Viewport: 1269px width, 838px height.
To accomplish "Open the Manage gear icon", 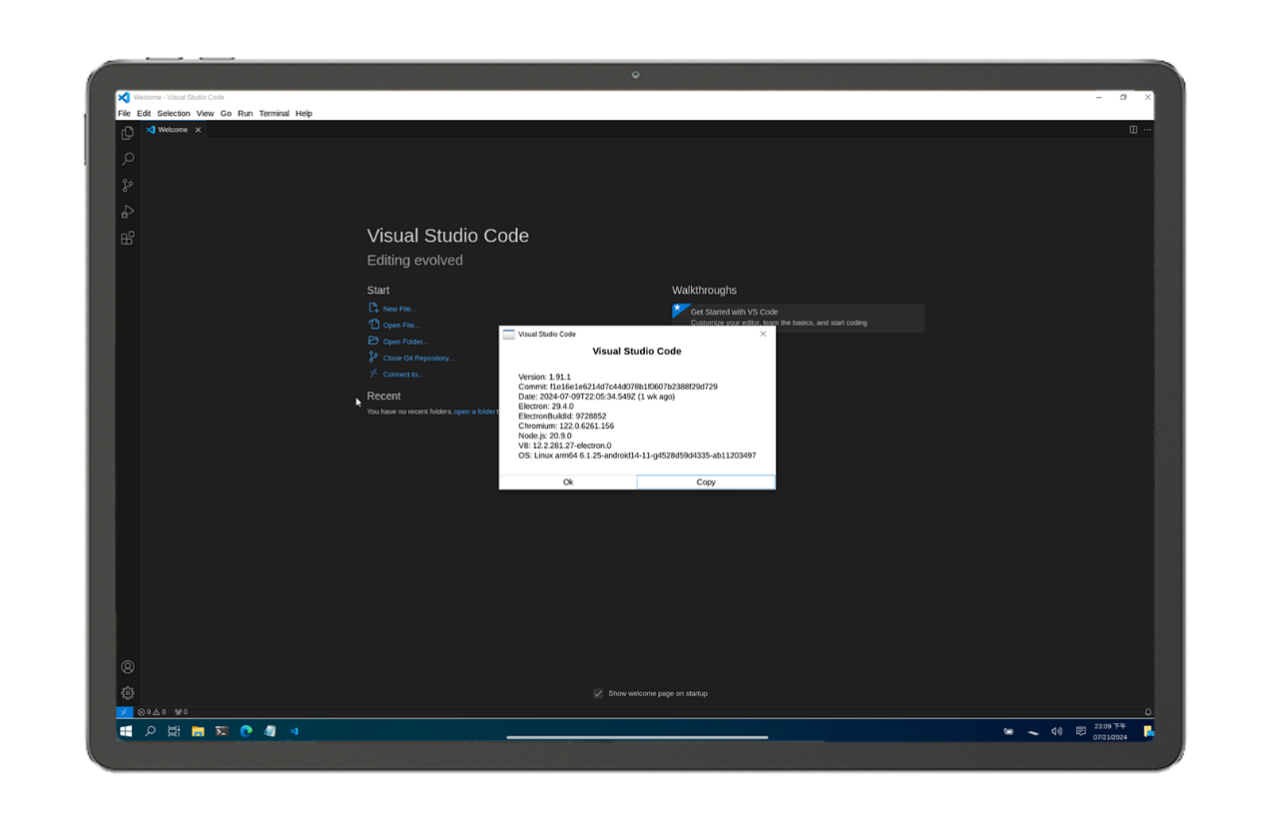I will tap(128, 693).
